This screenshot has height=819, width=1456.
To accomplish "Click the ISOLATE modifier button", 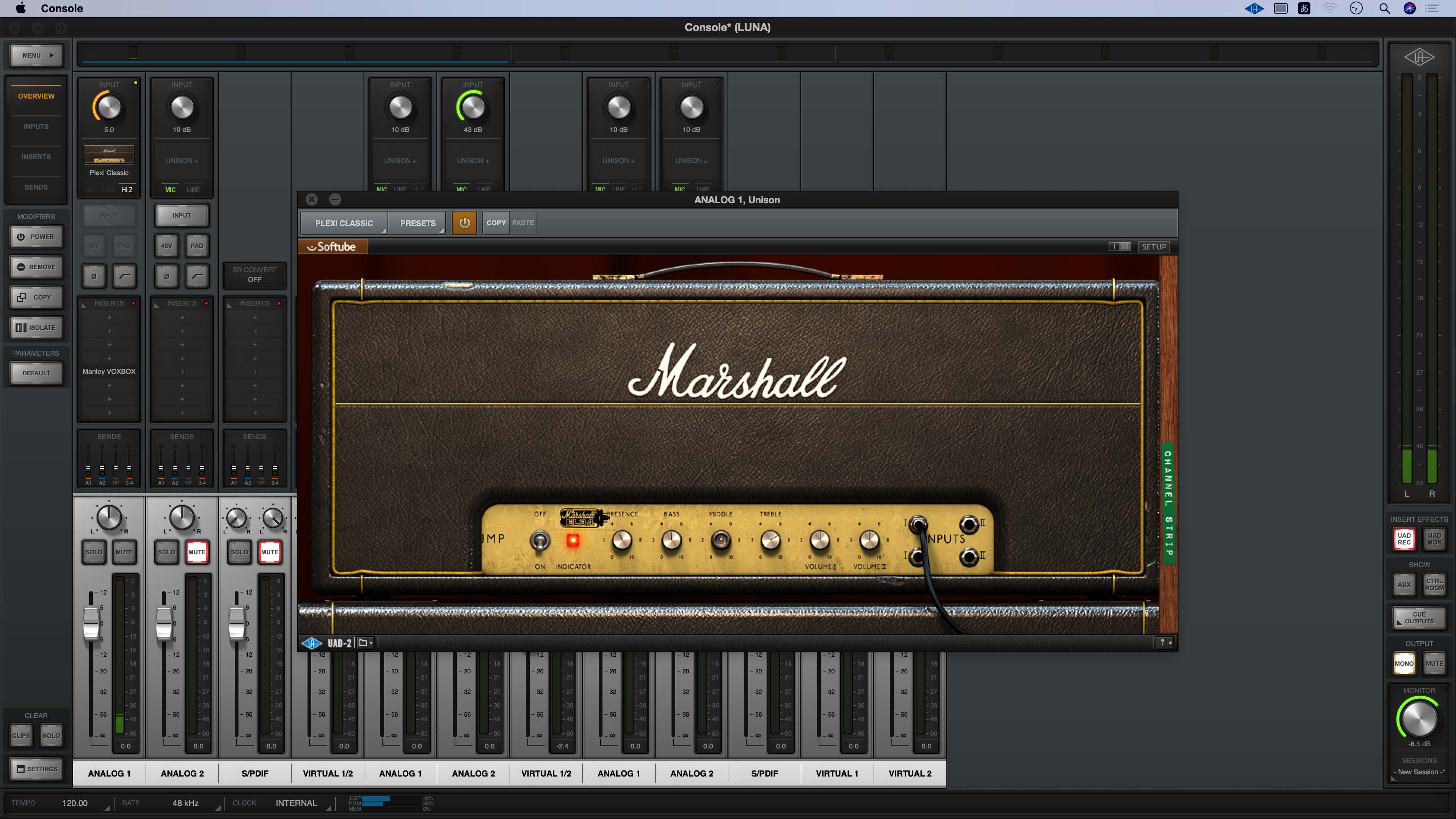I will tap(37, 327).
